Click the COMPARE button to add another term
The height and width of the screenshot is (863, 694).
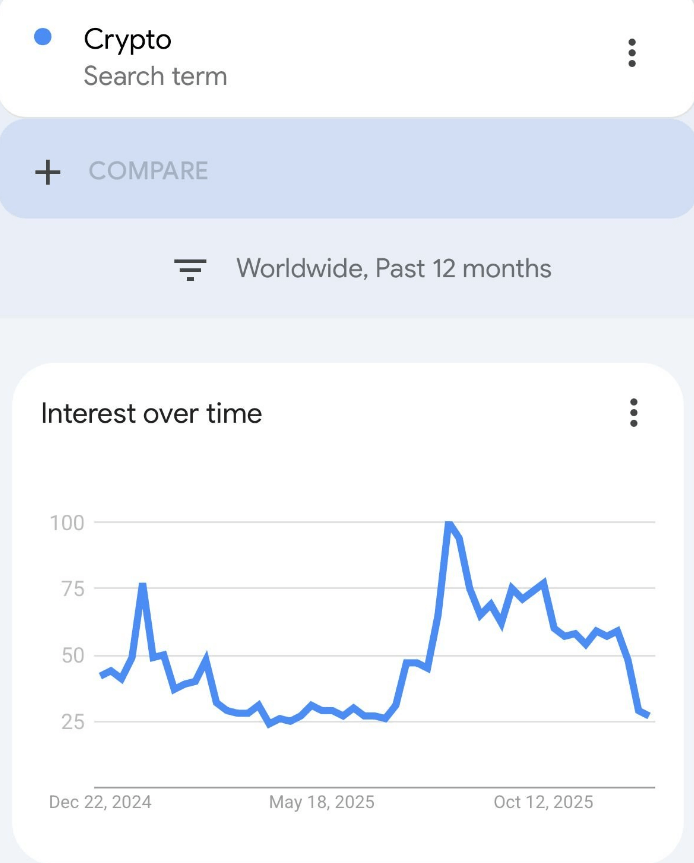click(150, 170)
